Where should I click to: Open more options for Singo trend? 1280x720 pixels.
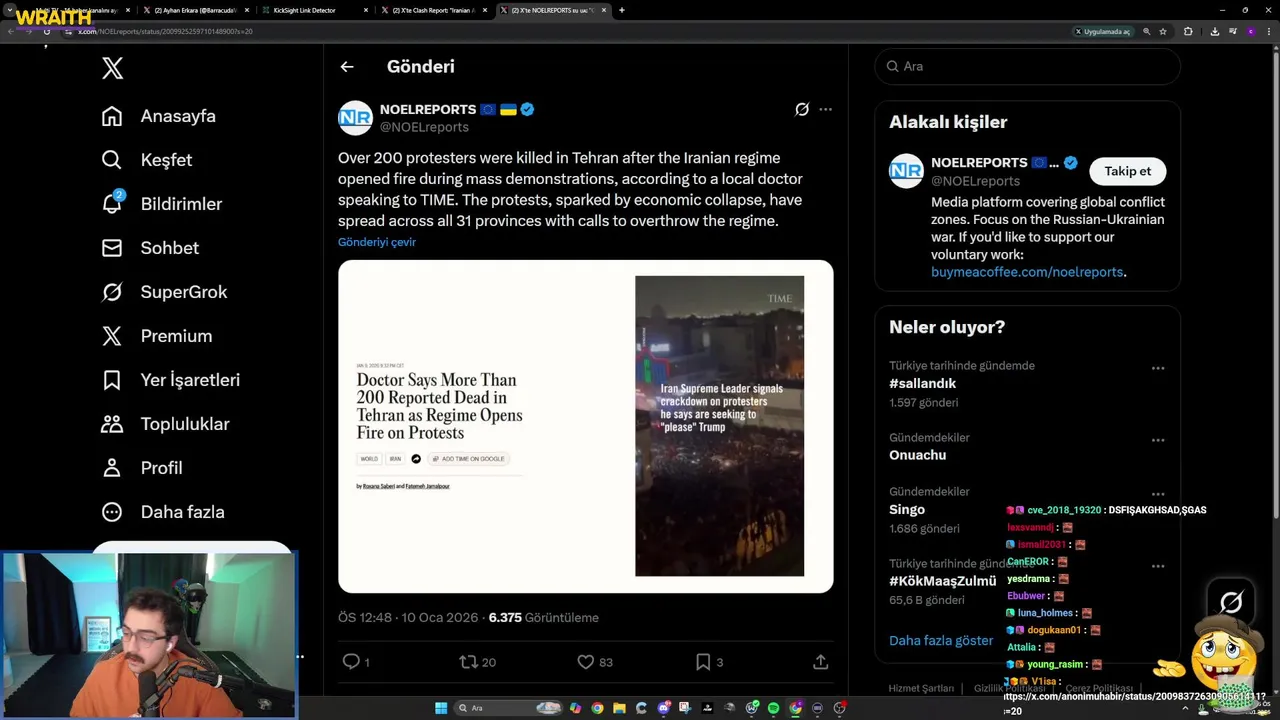click(x=1158, y=494)
